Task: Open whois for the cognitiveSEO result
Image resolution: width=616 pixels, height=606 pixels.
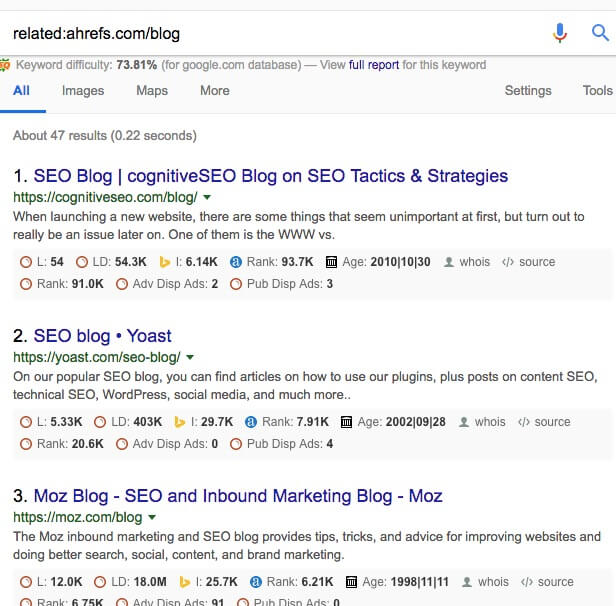Action: pos(467,262)
